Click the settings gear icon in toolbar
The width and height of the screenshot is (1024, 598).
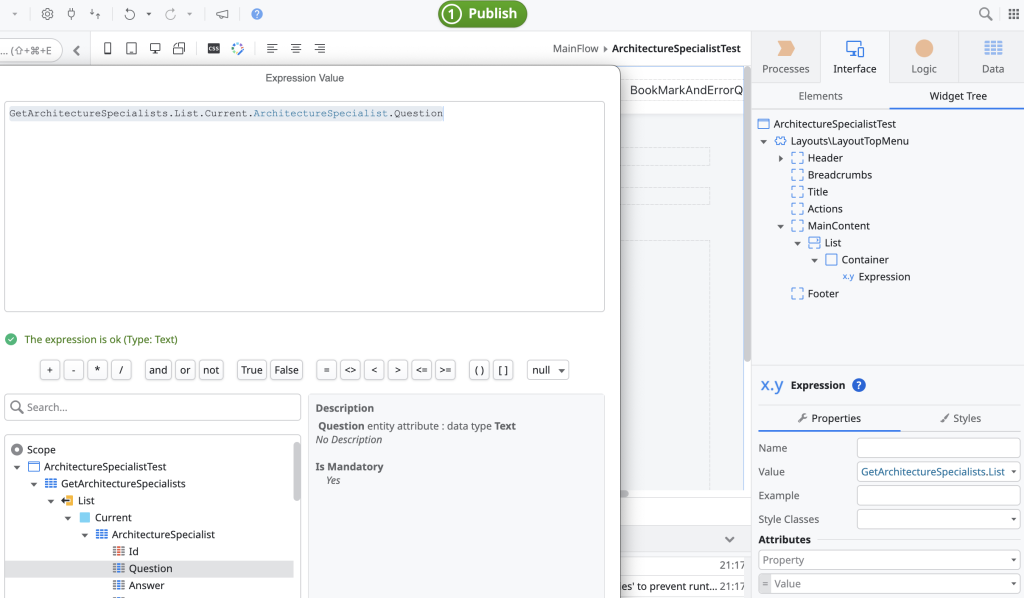47,14
